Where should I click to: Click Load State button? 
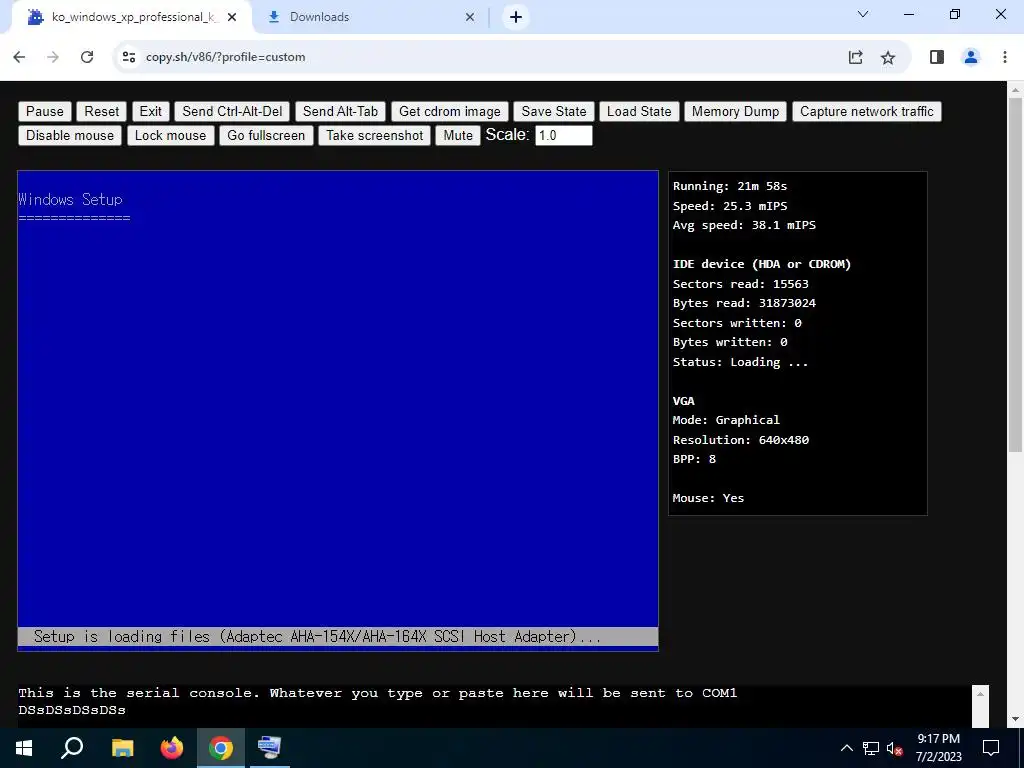click(639, 112)
